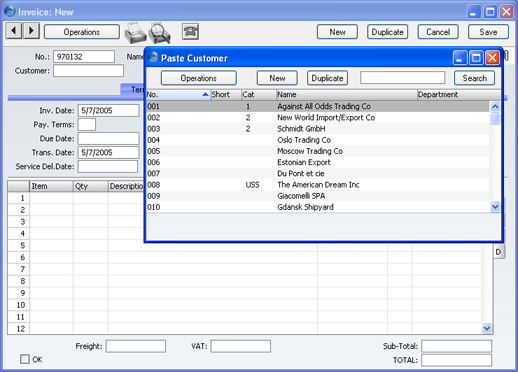Print invoice using printer icon
The width and height of the screenshot is (518, 372).
coord(135,33)
